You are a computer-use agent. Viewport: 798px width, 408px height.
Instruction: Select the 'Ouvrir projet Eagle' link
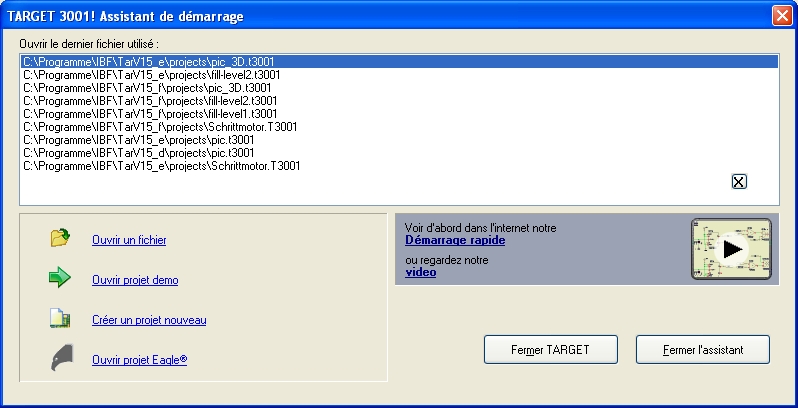(x=139, y=360)
